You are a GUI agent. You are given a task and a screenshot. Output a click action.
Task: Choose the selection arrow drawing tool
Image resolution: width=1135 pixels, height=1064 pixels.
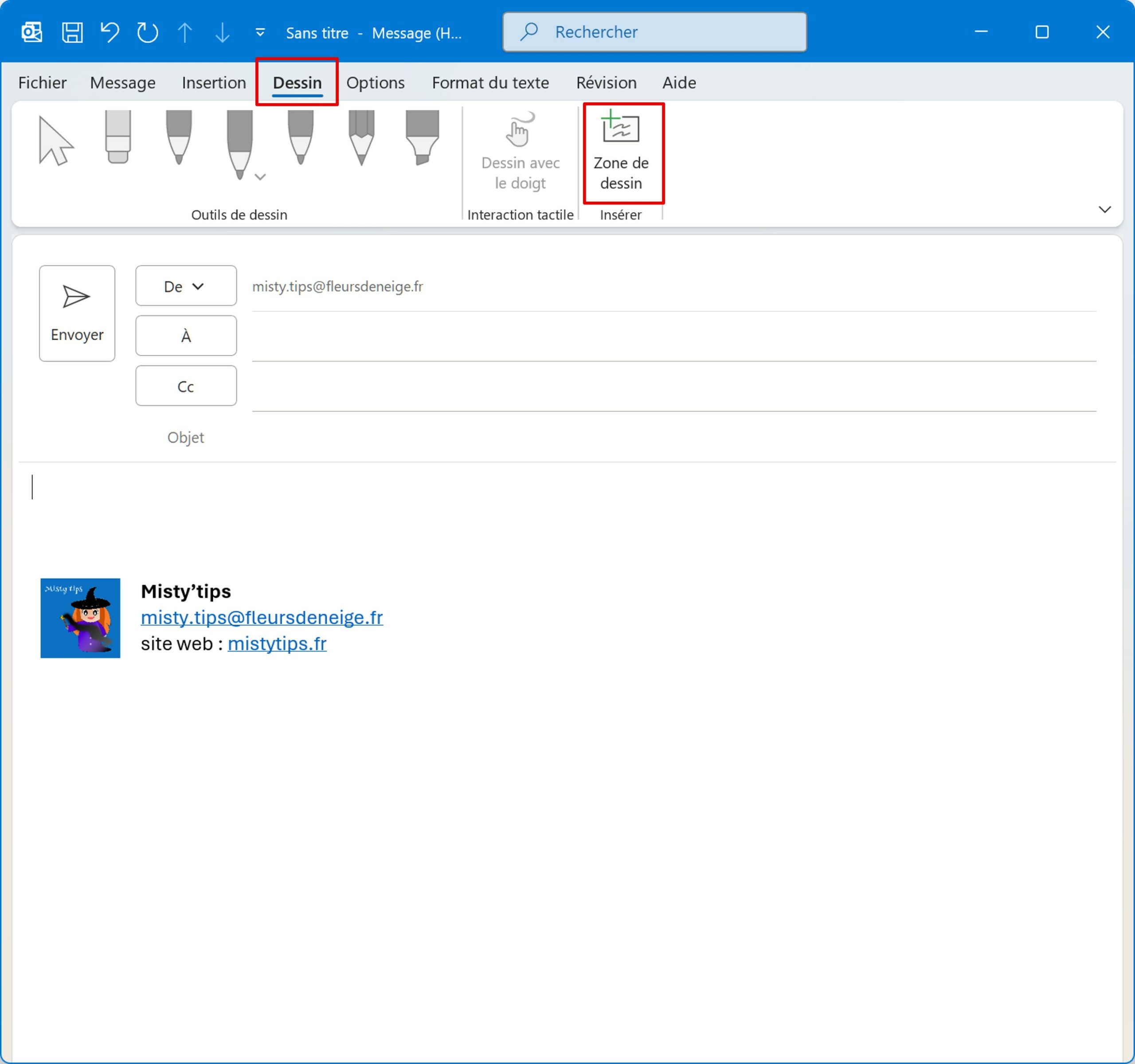56,141
